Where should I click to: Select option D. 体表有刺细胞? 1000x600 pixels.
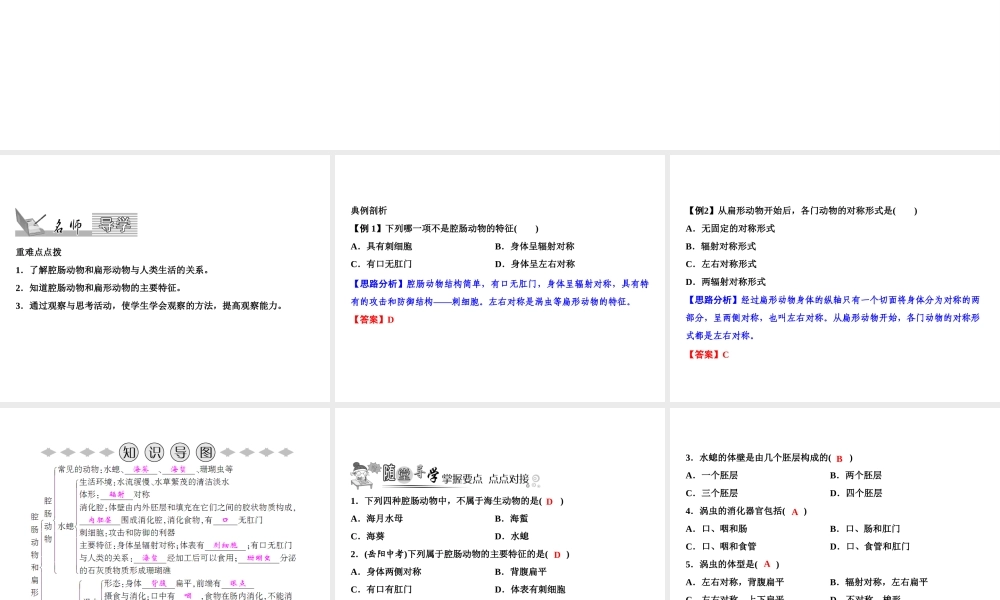point(530,590)
